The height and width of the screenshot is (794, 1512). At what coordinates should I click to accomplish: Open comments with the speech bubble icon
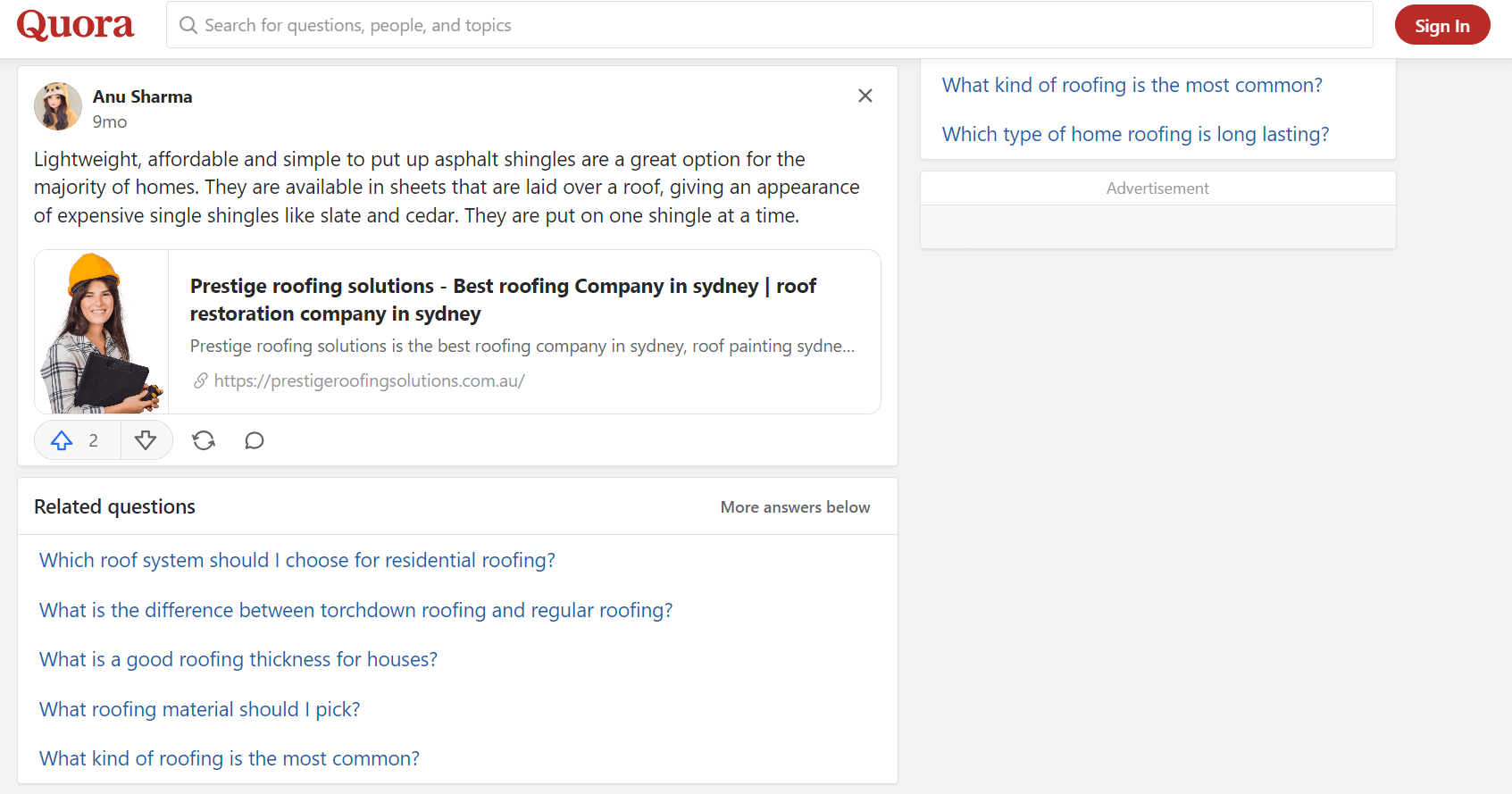click(255, 440)
